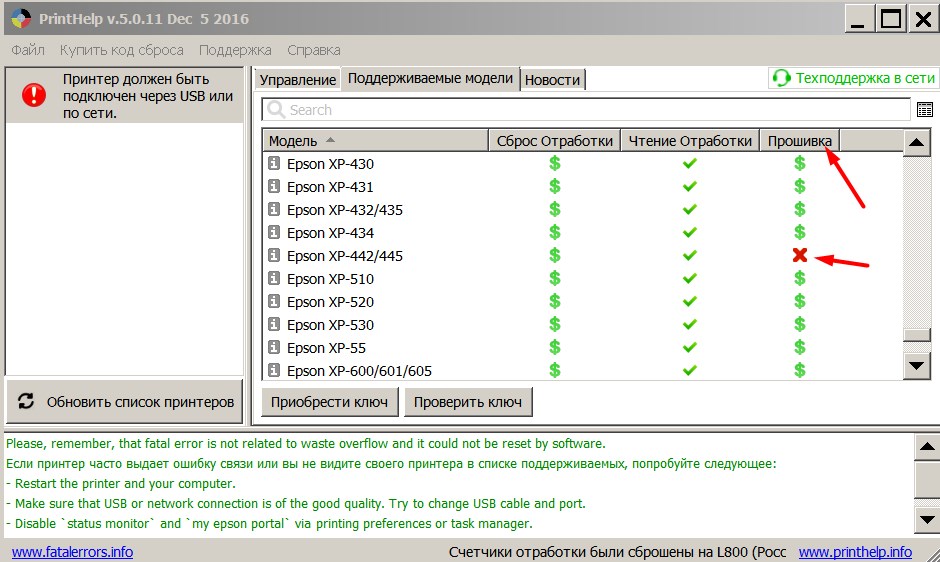
Task: Click info icon next to Epson XP-430
Action: coord(274,164)
